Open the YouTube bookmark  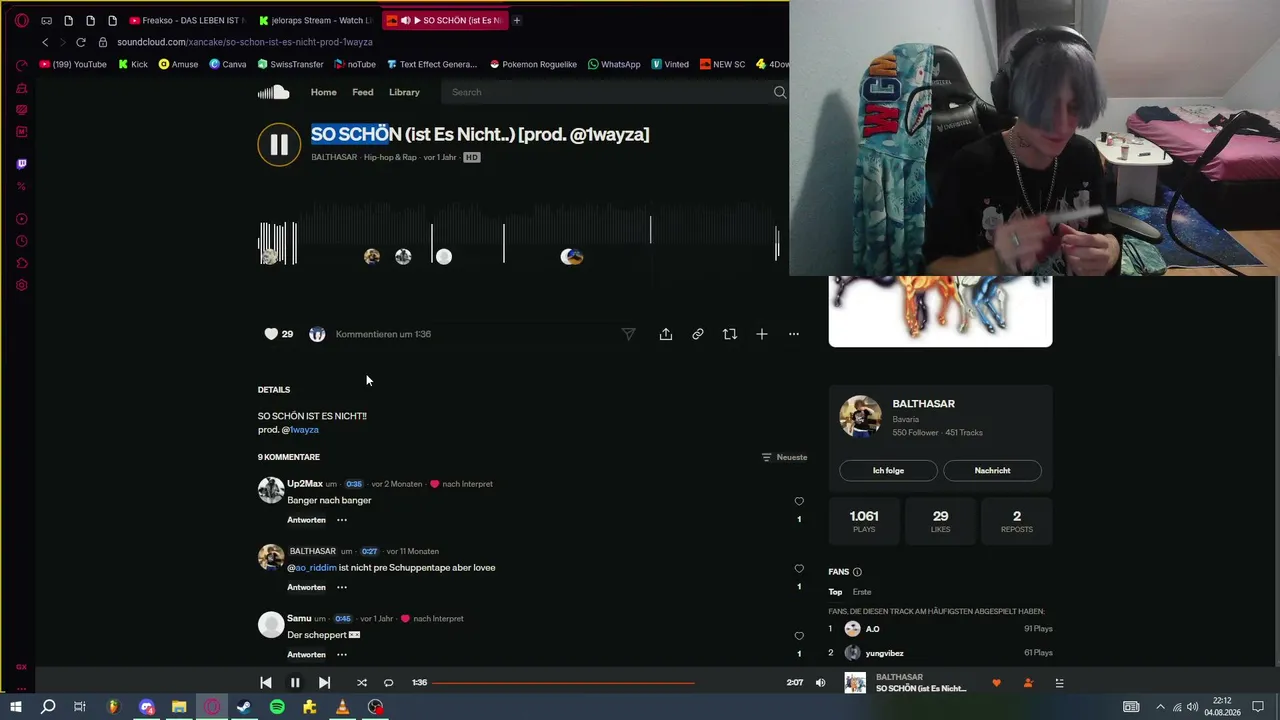click(x=73, y=64)
